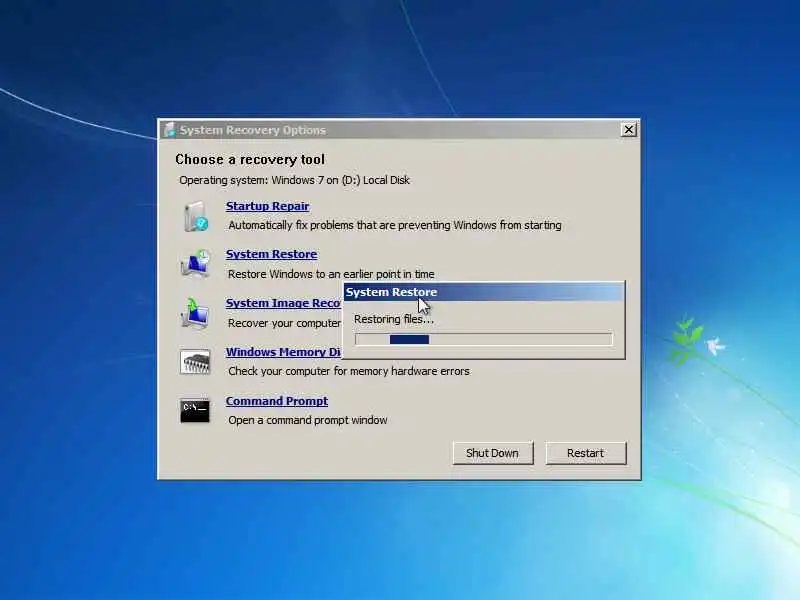Open the Command Prompt link
Viewport: 800px width, 600px height.
(x=277, y=401)
